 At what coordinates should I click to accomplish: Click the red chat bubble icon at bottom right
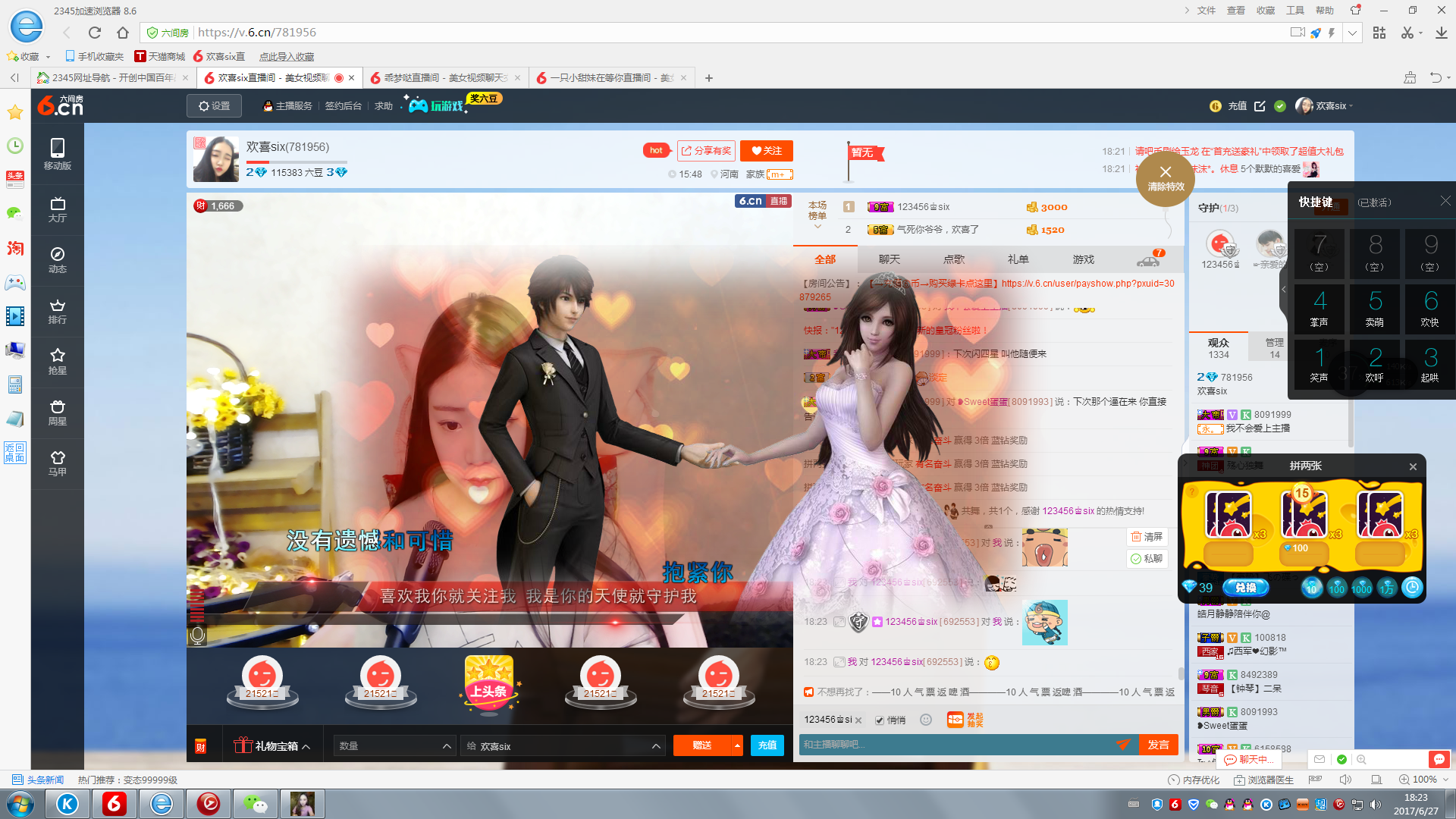[1439, 759]
